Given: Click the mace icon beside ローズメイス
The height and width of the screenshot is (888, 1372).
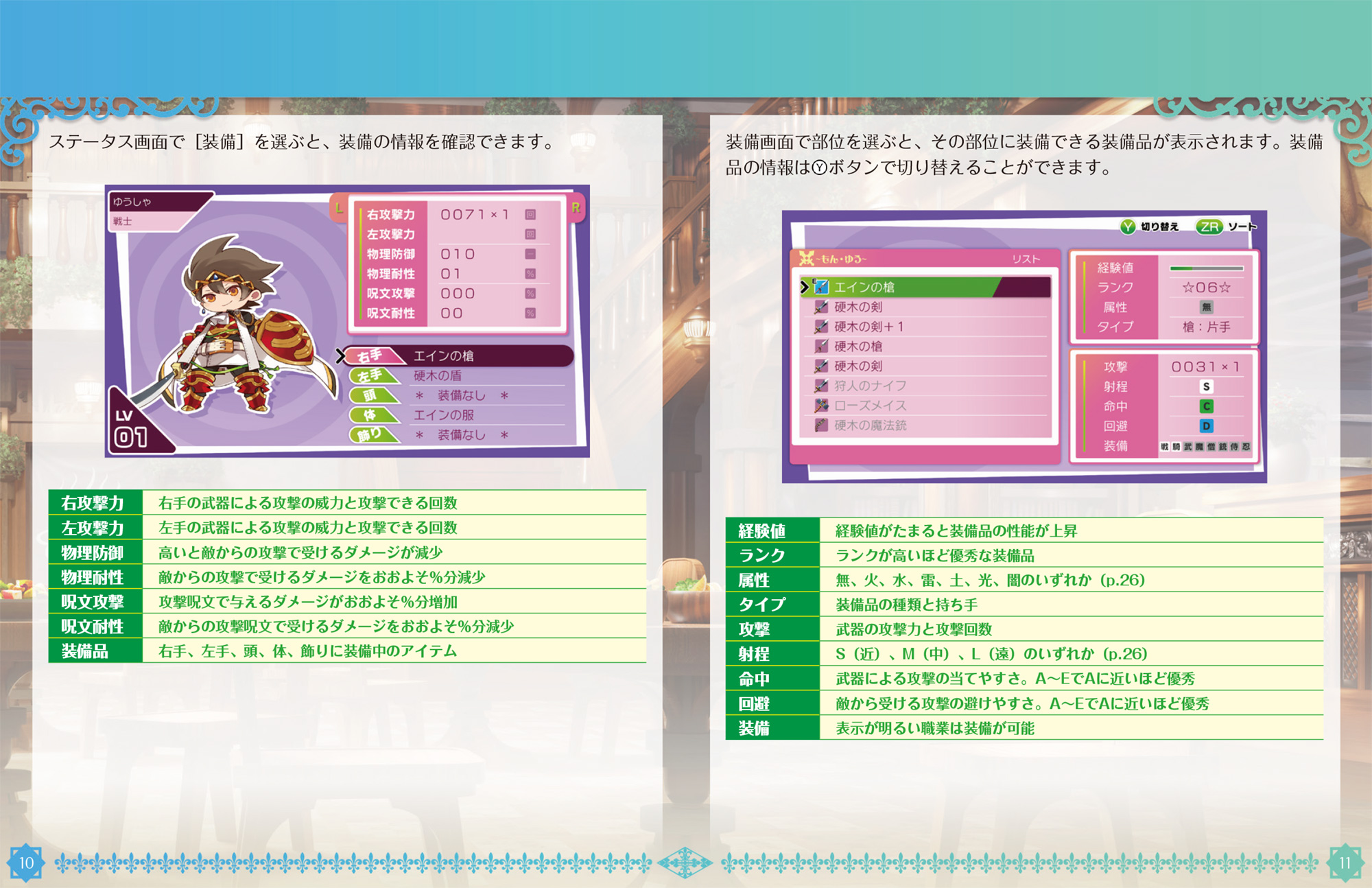Looking at the screenshot, I should pyautogui.click(x=821, y=406).
